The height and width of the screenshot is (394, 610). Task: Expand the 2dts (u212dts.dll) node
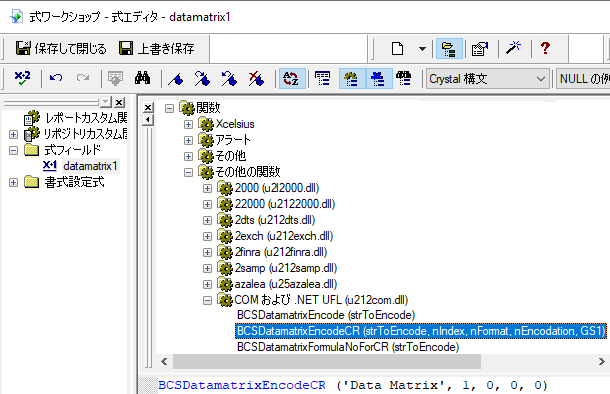207,220
